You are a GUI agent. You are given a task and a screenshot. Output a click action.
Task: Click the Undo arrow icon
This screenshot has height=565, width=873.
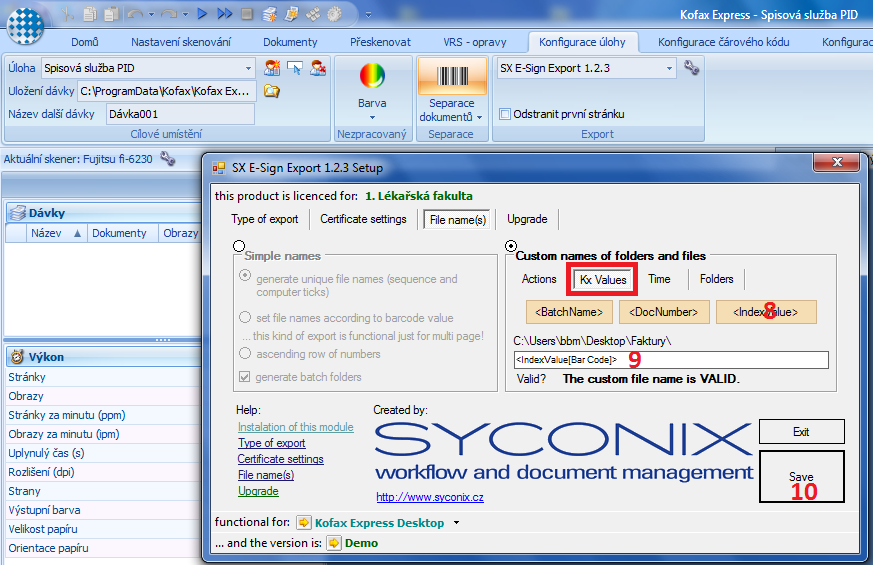(x=135, y=14)
